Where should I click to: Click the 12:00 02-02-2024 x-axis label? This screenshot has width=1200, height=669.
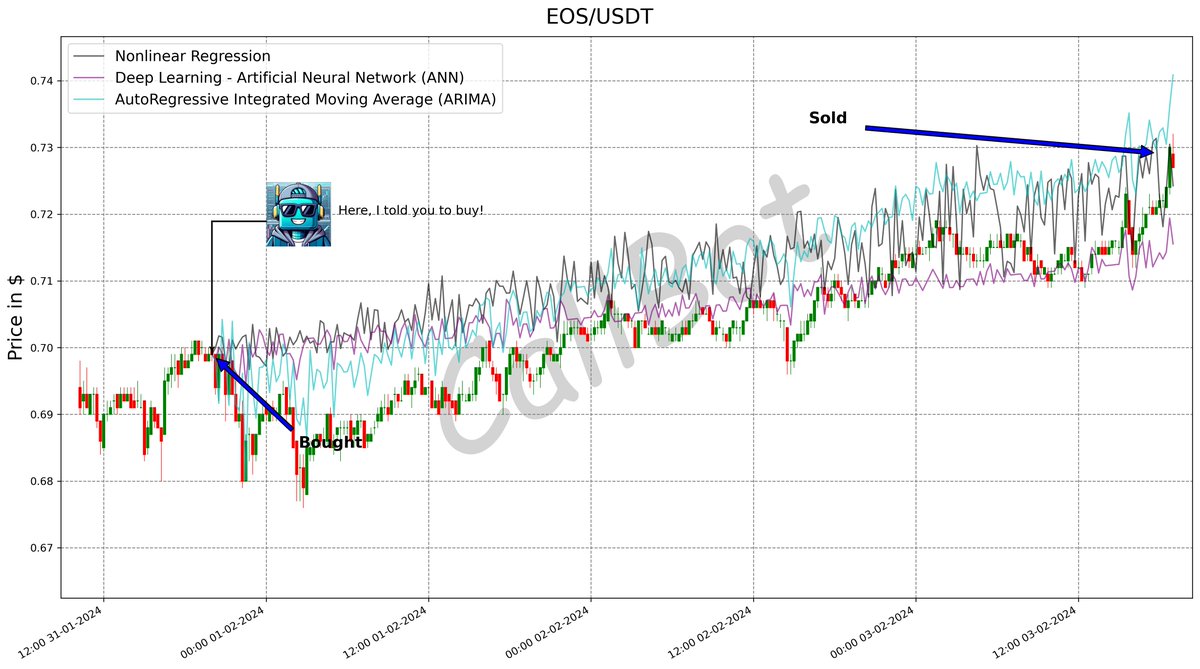coord(712,631)
